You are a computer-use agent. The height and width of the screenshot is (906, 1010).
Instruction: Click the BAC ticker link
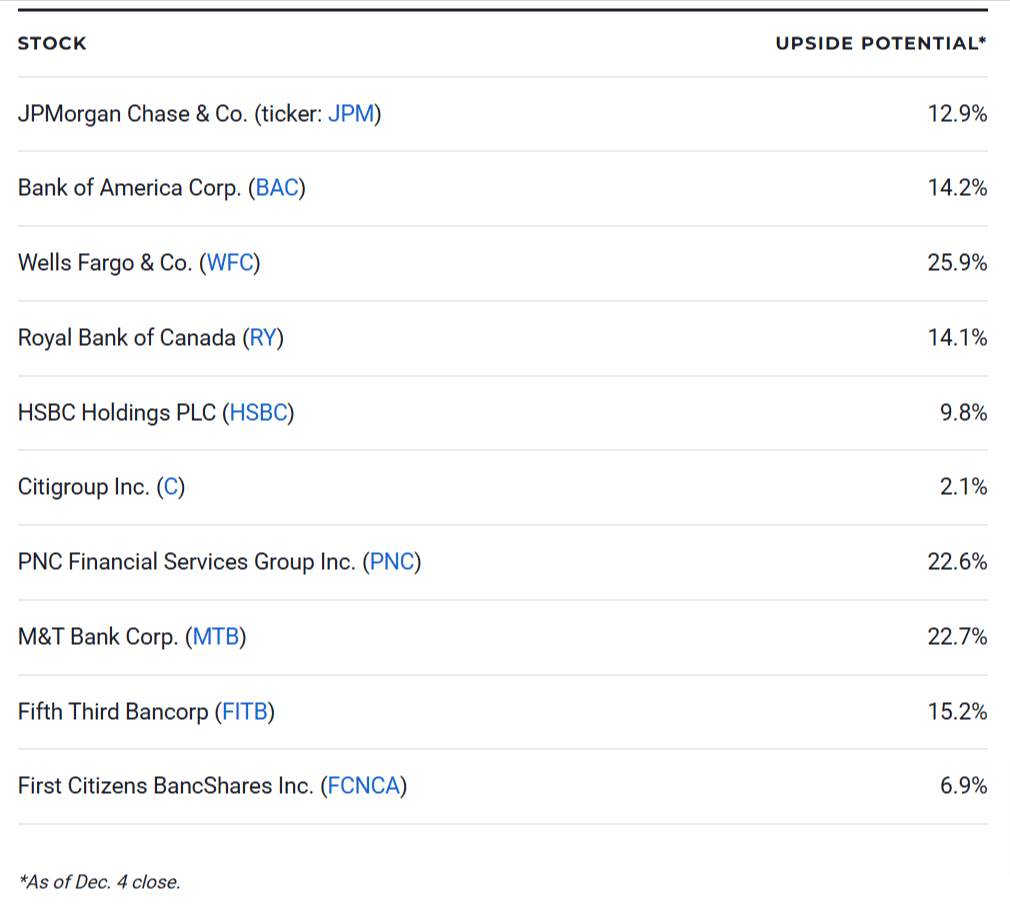click(277, 188)
